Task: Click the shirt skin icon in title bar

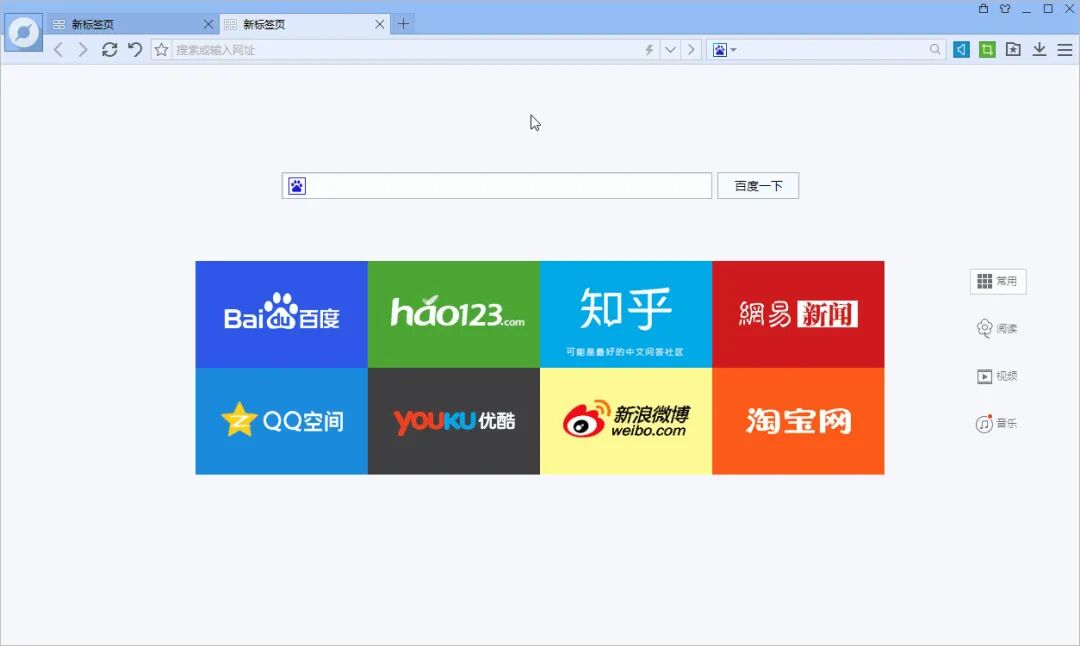Action: point(1005,9)
